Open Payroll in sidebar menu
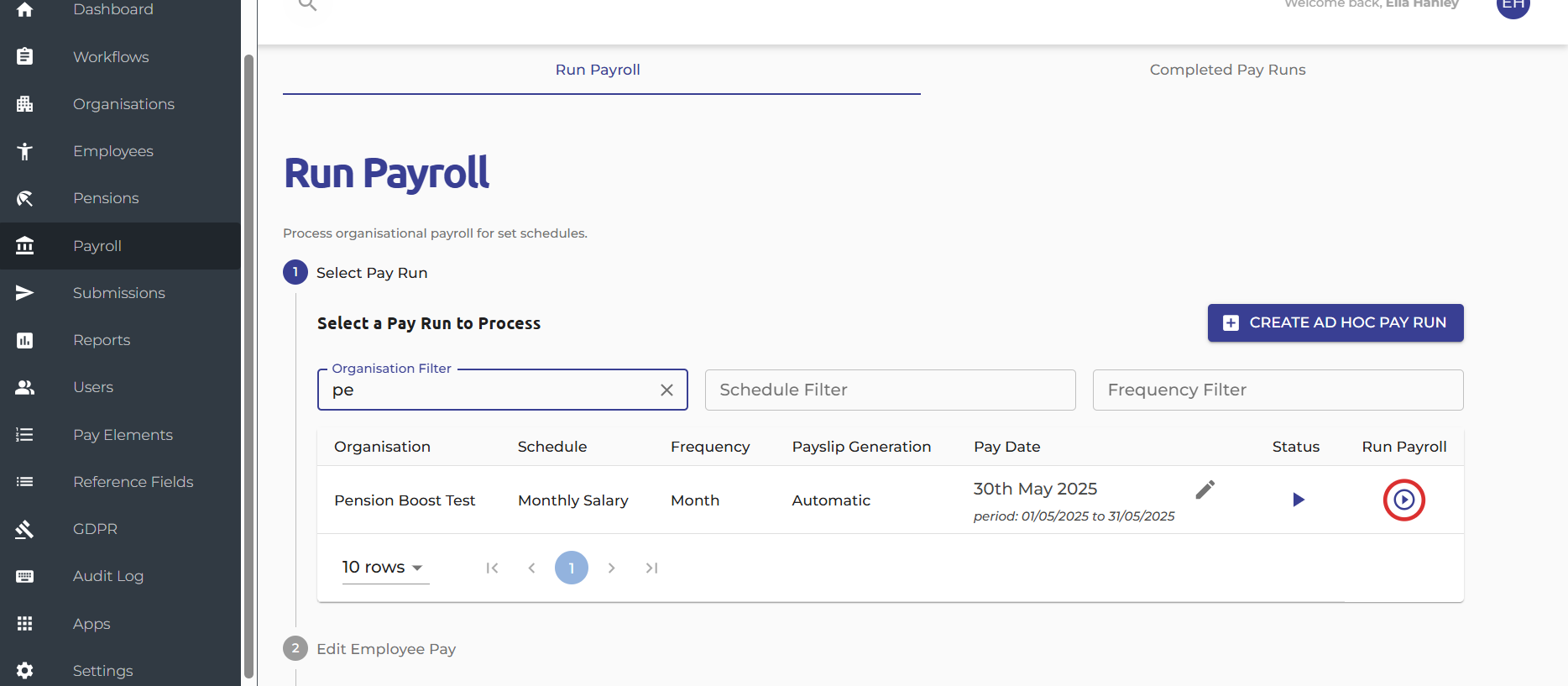The width and height of the screenshot is (1568, 686). pos(120,246)
